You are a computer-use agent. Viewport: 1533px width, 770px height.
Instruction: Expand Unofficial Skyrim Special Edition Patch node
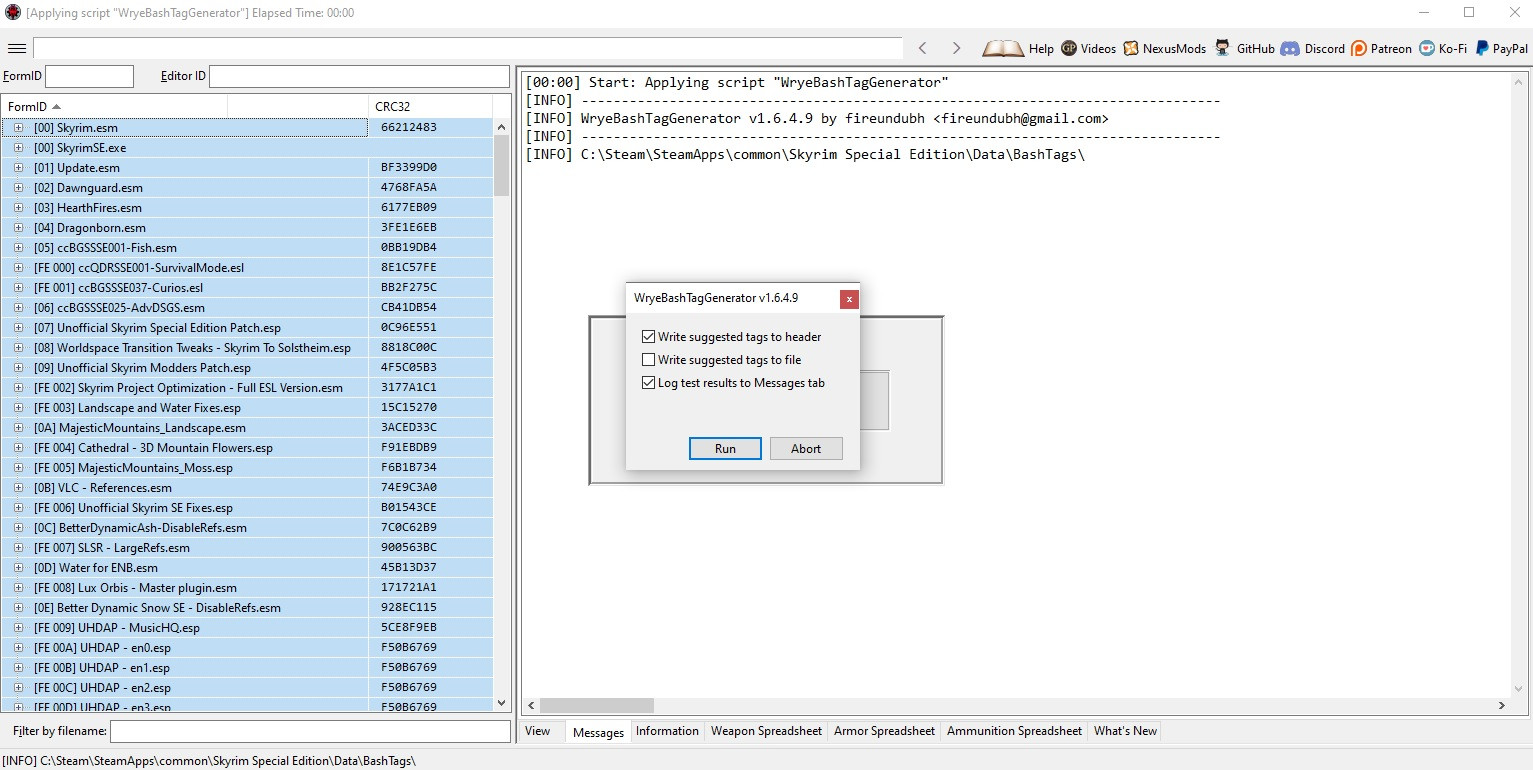point(18,328)
